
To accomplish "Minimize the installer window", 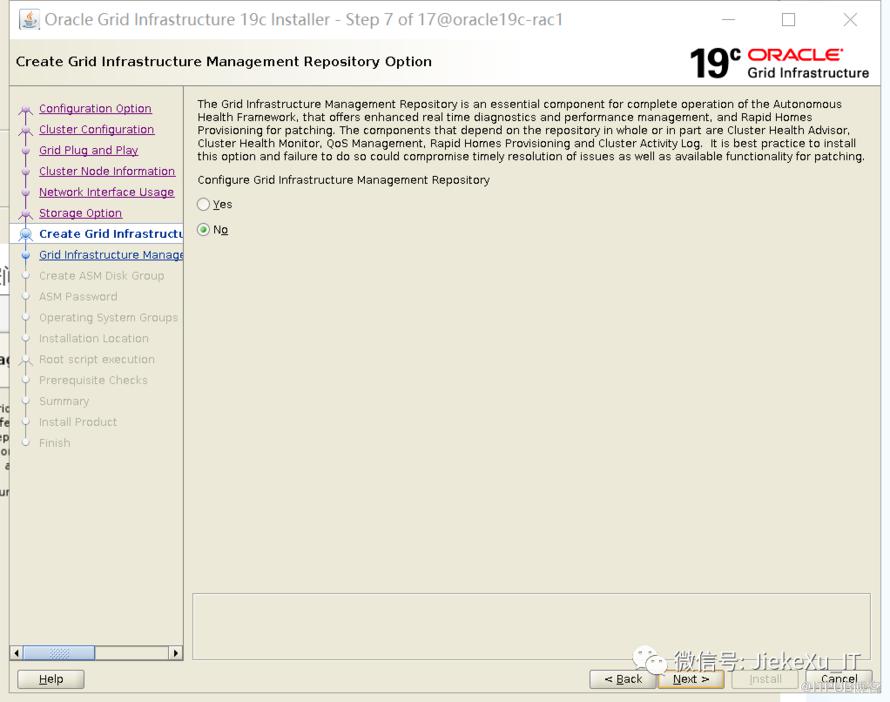I will [x=728, y=20].
